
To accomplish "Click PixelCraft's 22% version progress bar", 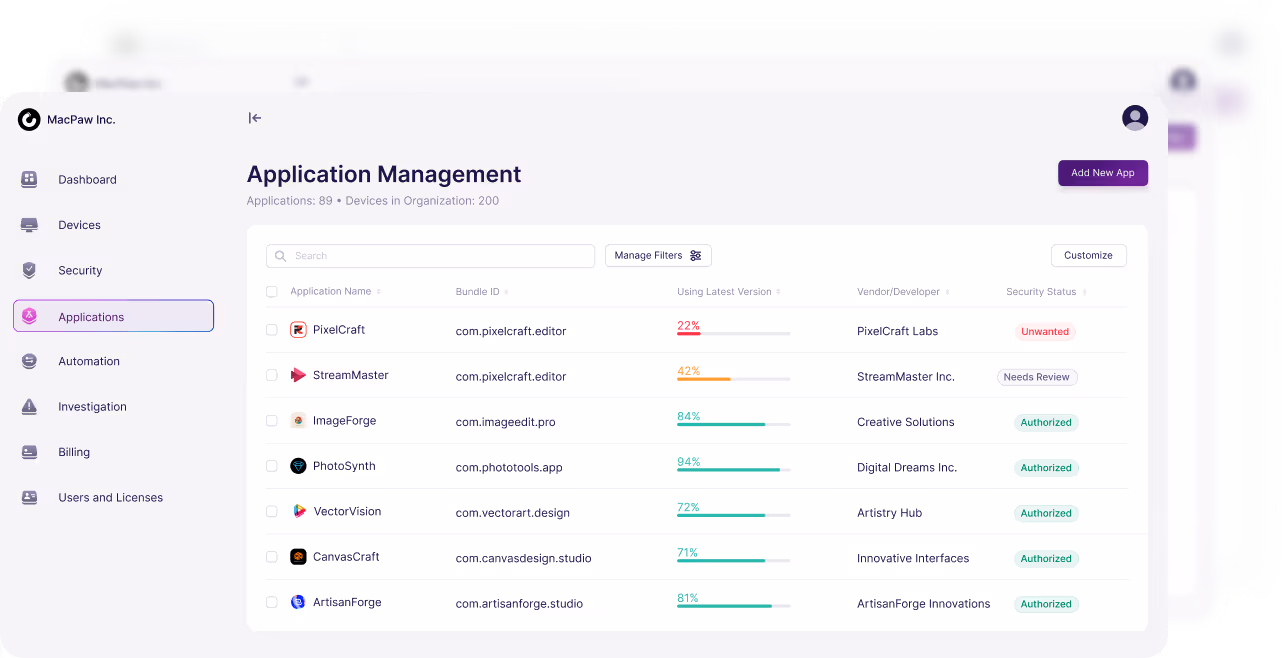I will tap(733, 333).
